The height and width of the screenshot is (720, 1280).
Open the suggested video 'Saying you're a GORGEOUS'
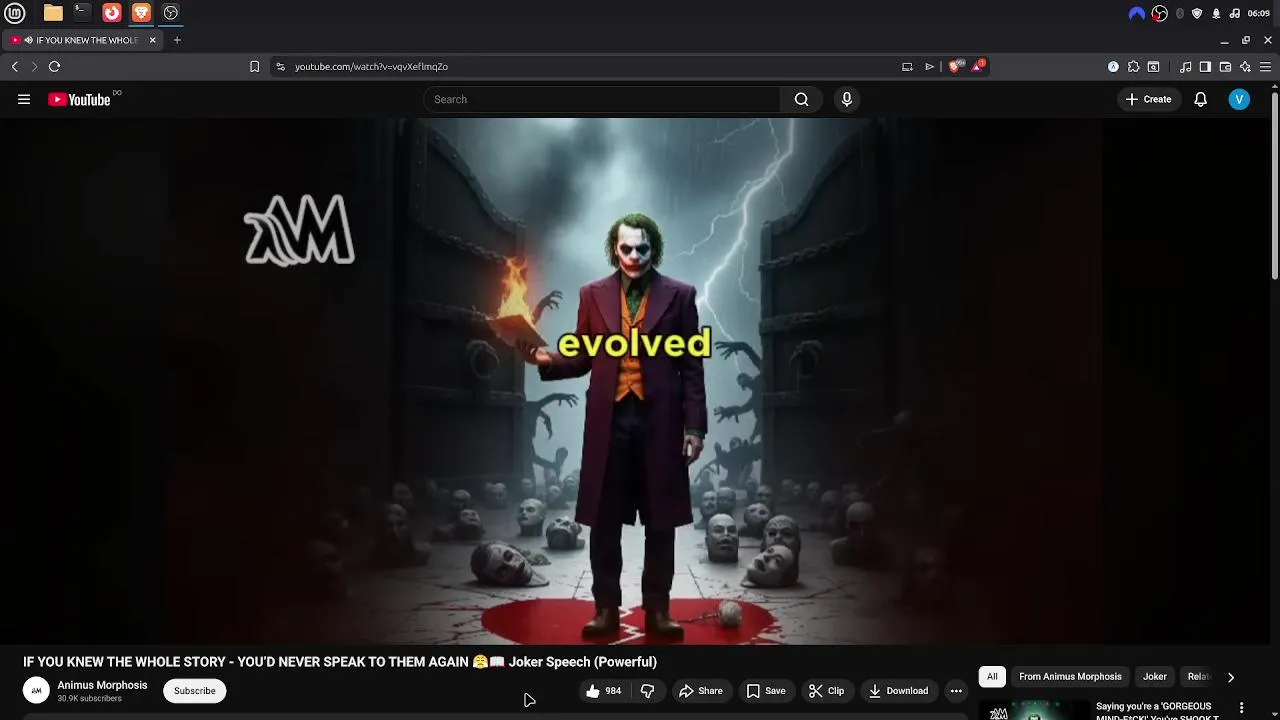(x=1157, y=711)
